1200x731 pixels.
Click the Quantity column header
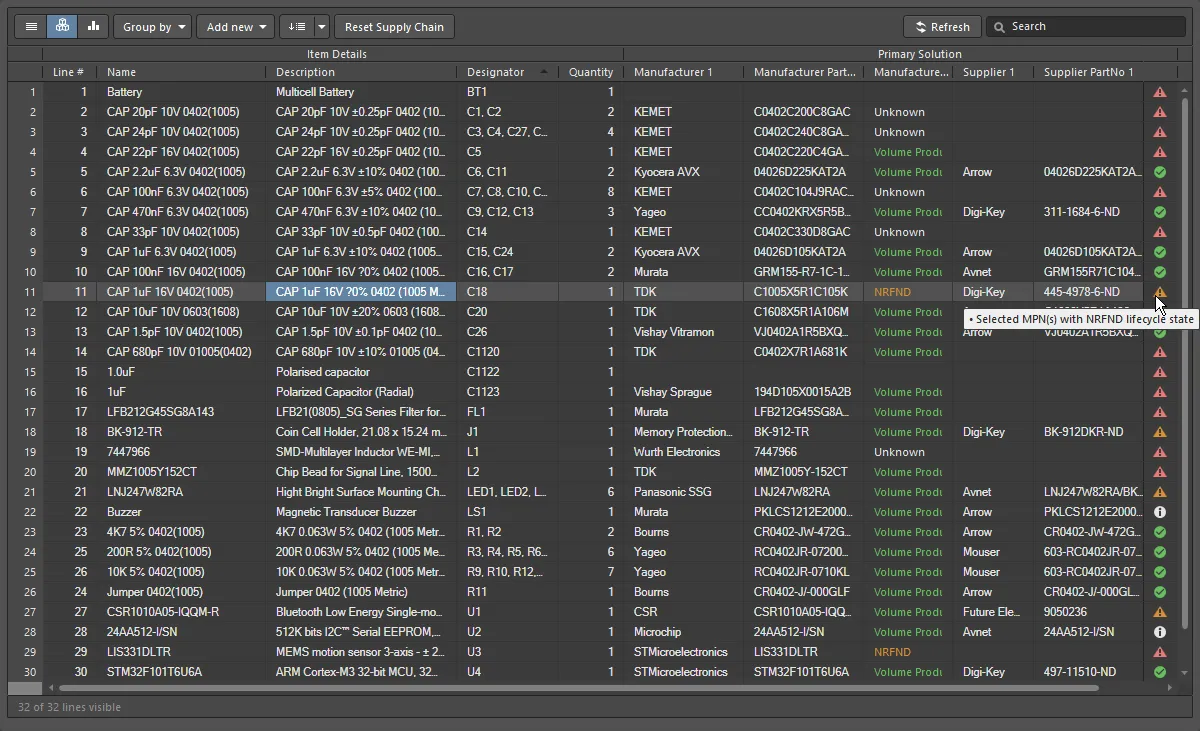tap(590, 72)
